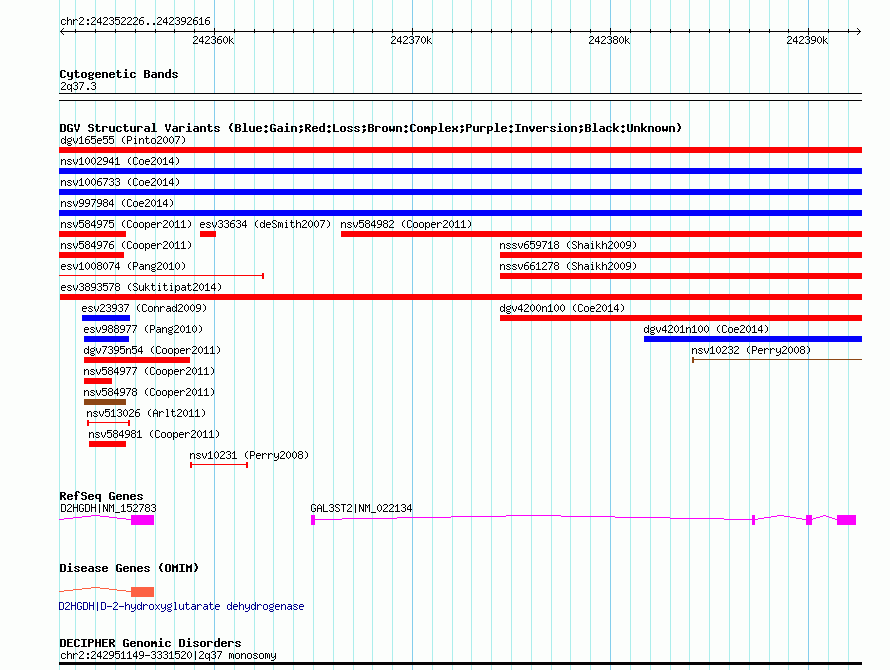Image resolution: width=890 pixels, height=670 pixels.
Task: Click esv1008074 (Pang2010) label
Action: coord(123,266)
